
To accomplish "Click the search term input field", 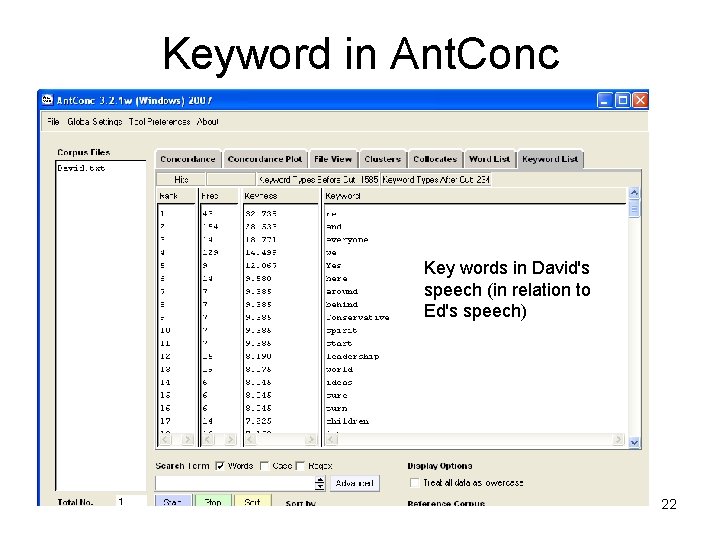I will click(x=235, y=483).
